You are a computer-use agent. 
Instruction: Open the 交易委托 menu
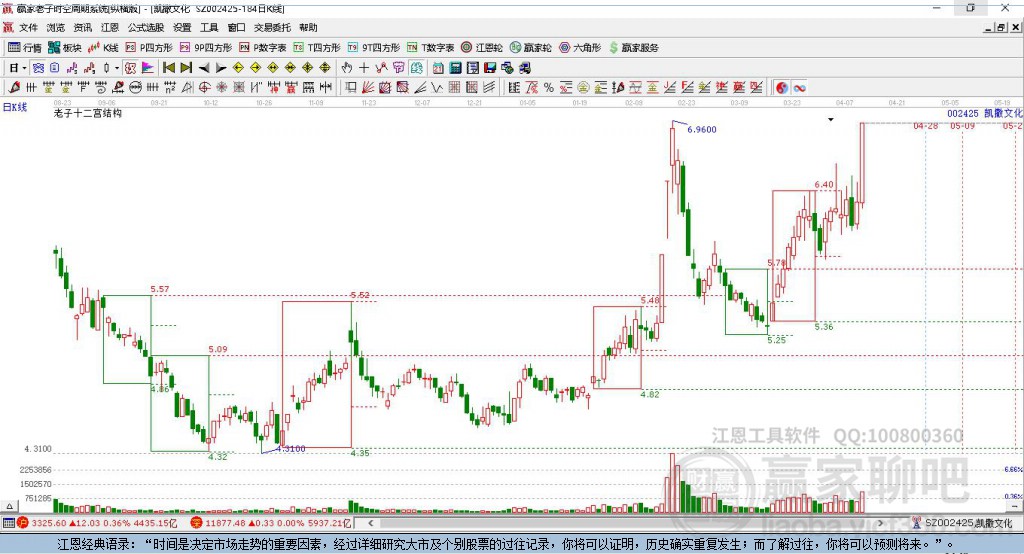coord(272,27)
